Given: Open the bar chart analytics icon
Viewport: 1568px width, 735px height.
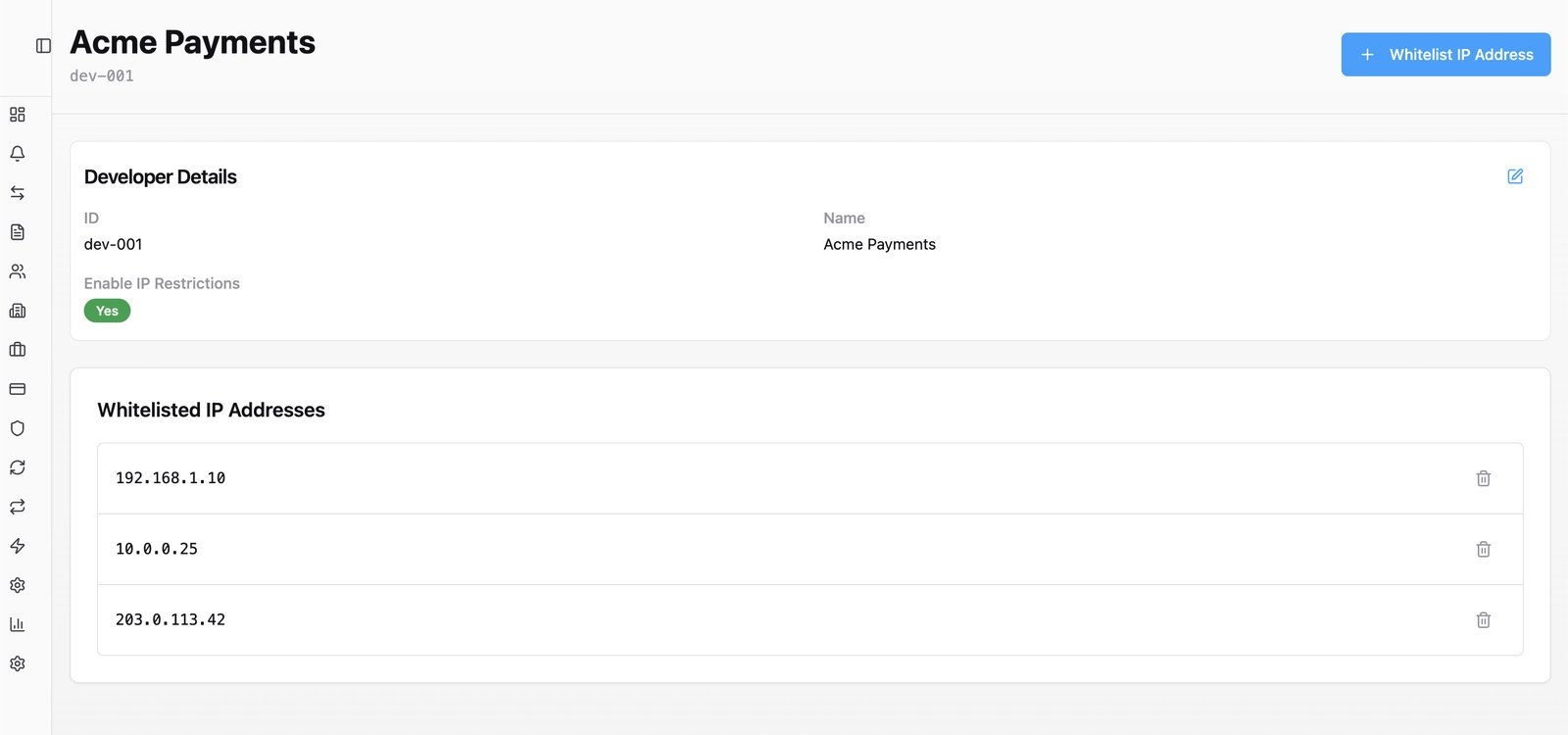Looking at the screenshot, I should coord(18,624).
